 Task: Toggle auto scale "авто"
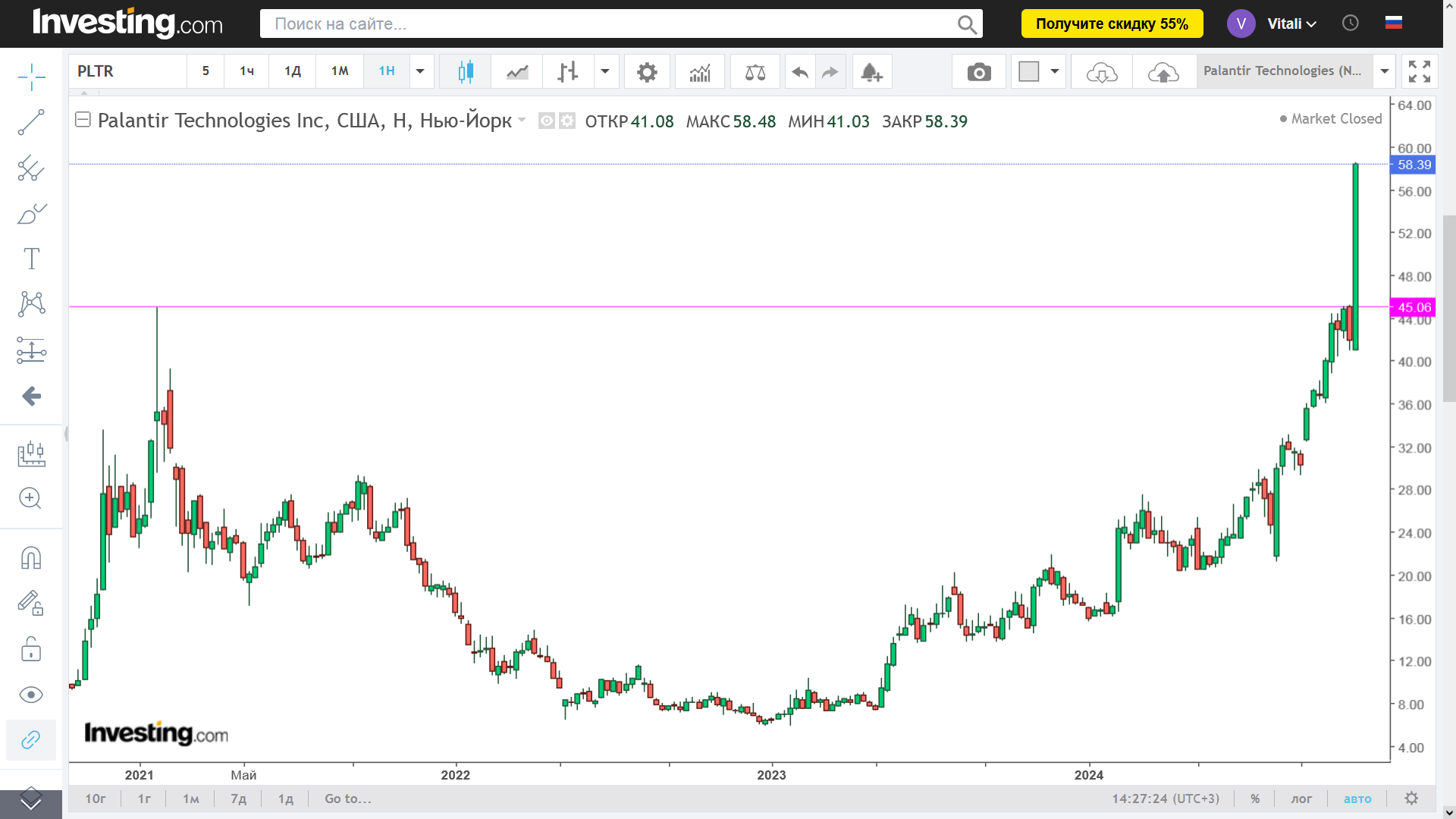pos(1357,799)
